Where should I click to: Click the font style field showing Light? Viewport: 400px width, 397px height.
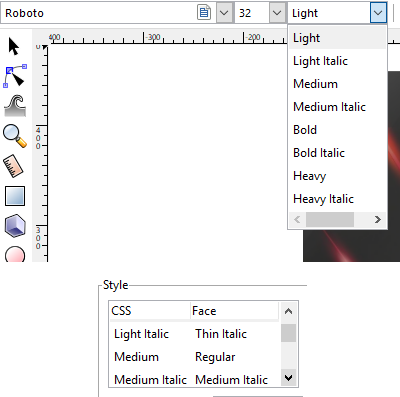329,13
